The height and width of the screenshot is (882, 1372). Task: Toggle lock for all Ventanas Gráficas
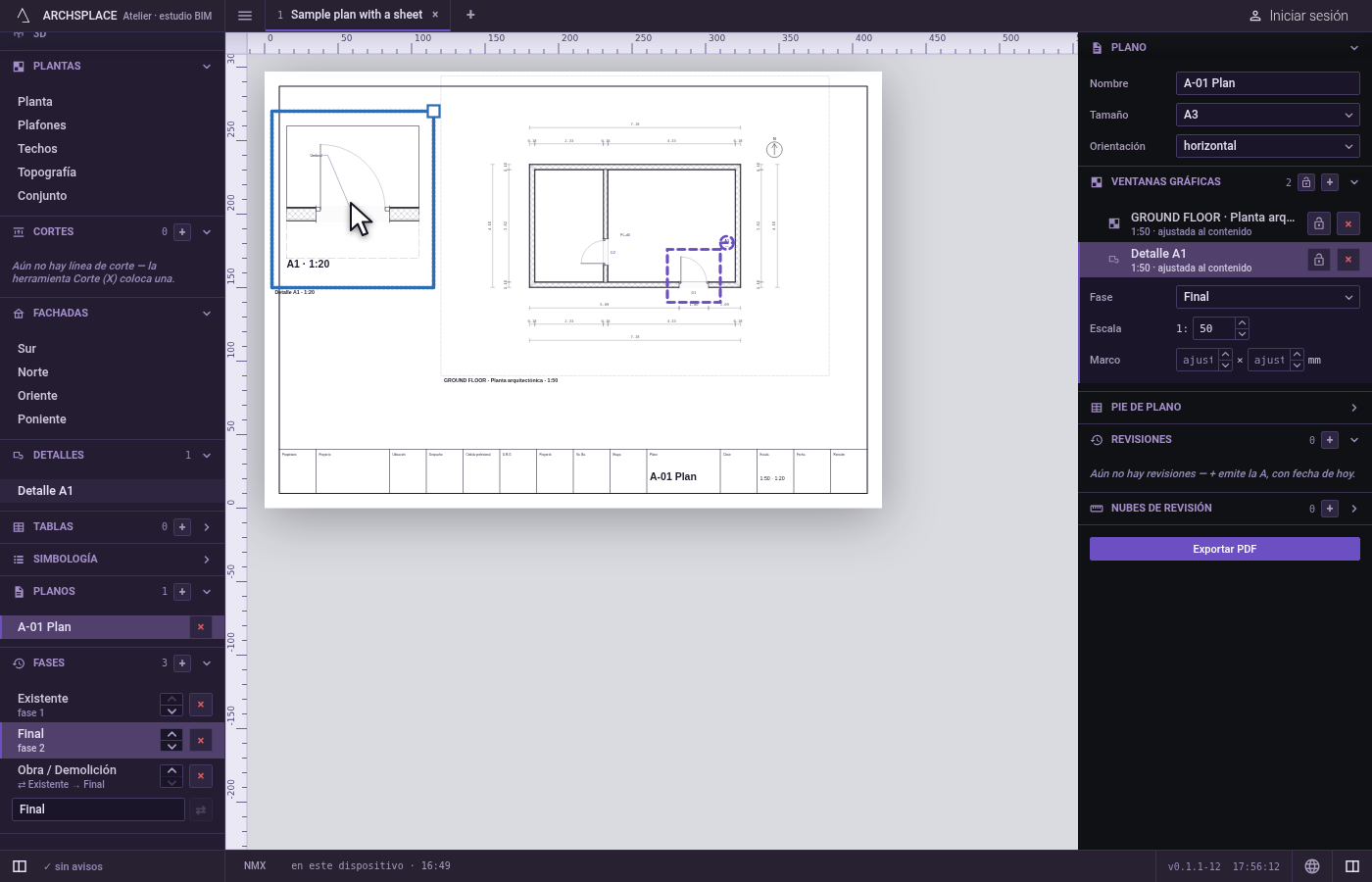(x=1306, y=182)
